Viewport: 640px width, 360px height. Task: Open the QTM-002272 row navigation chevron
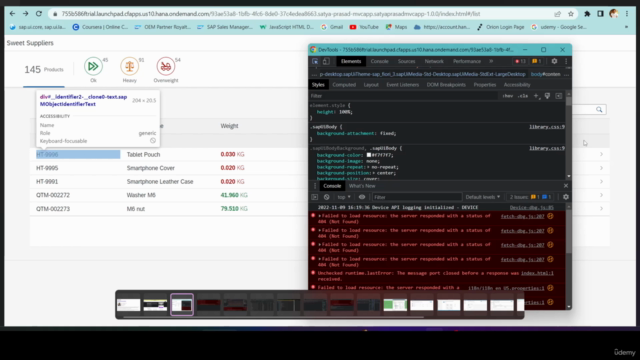[x=601, y=195]
